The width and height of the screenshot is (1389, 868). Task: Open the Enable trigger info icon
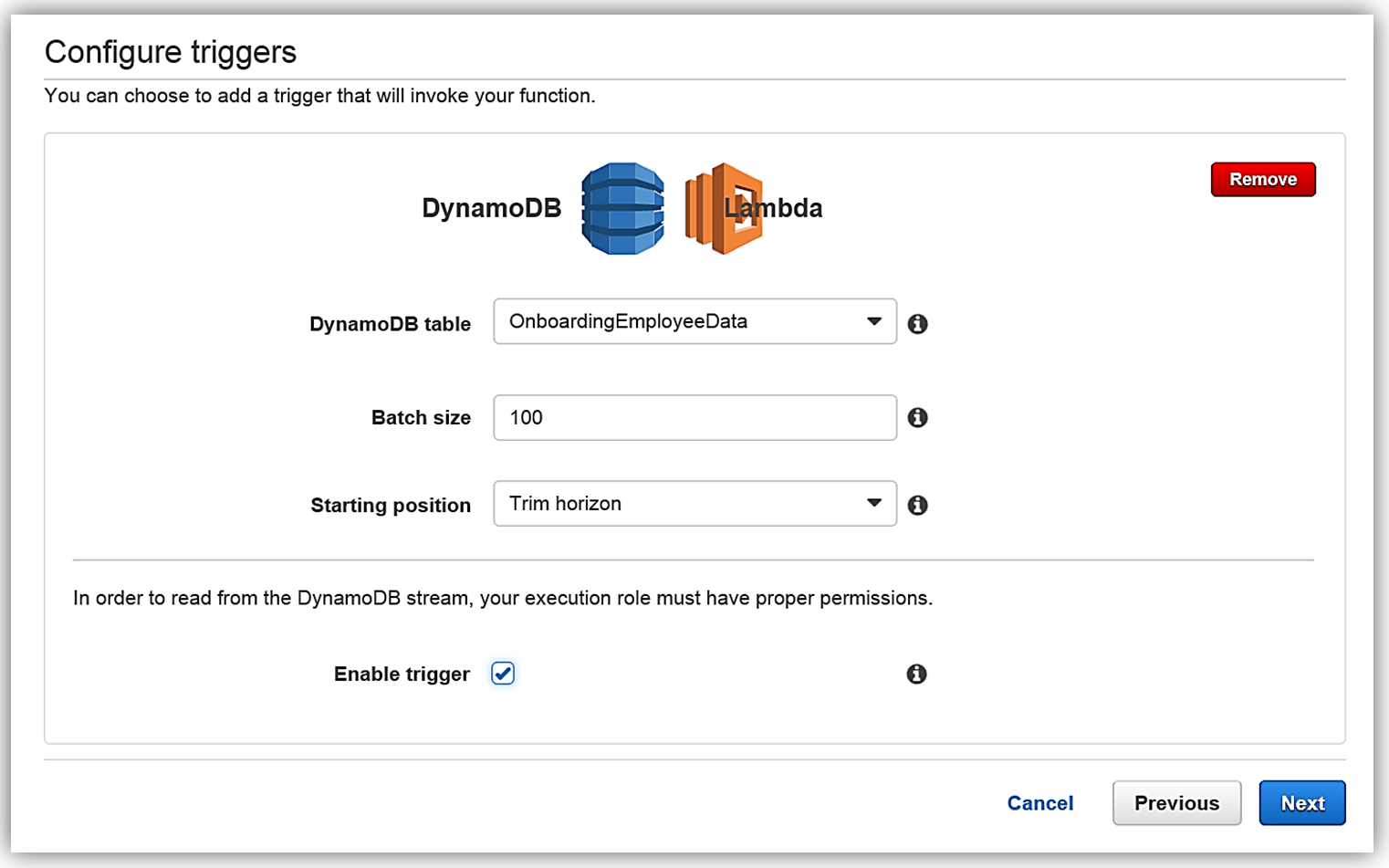[918, 674]
